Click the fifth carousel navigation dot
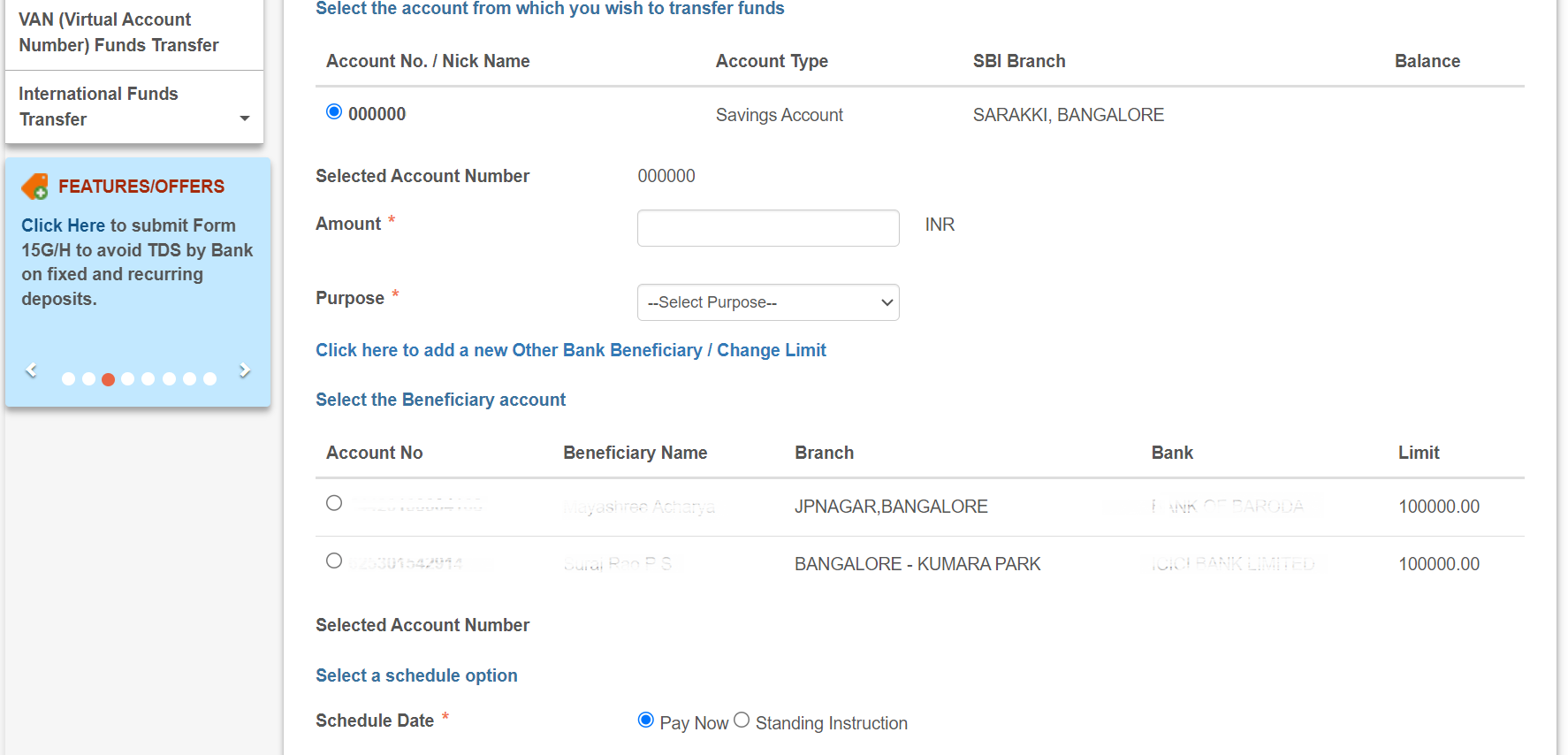 coord(148,378)
